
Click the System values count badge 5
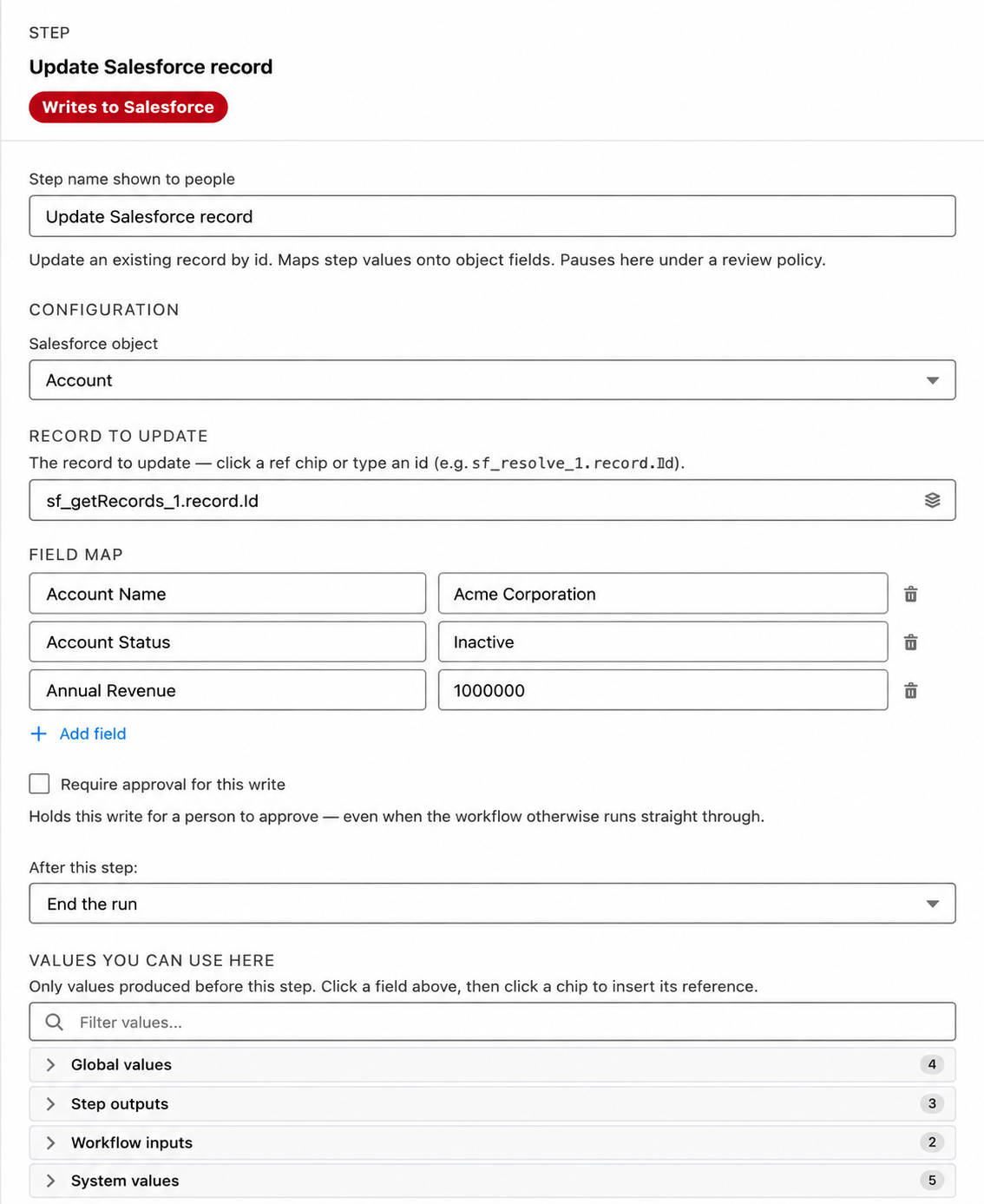tap(932, 1181)
